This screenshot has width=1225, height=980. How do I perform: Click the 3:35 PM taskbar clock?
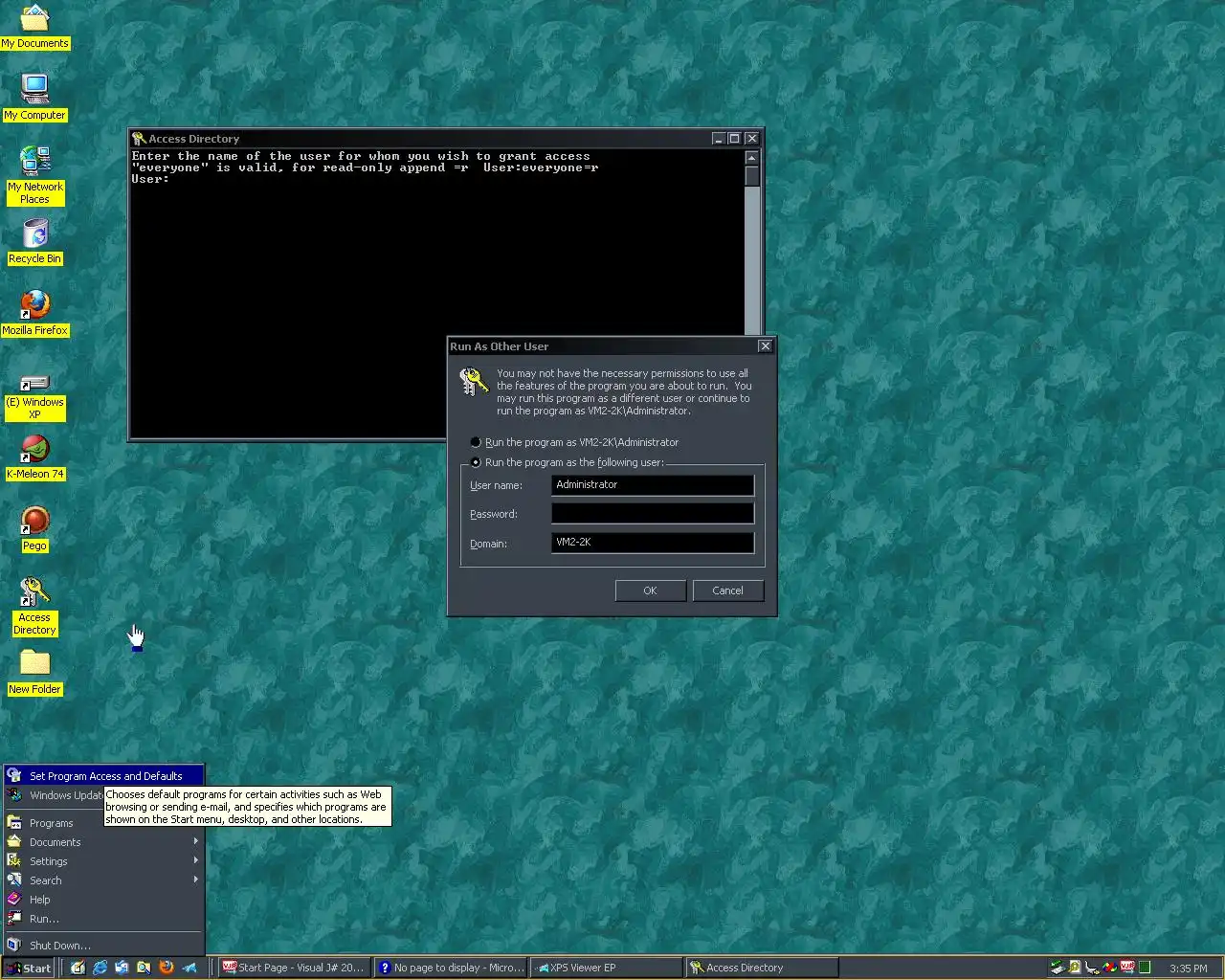(x=1188, y=969)
